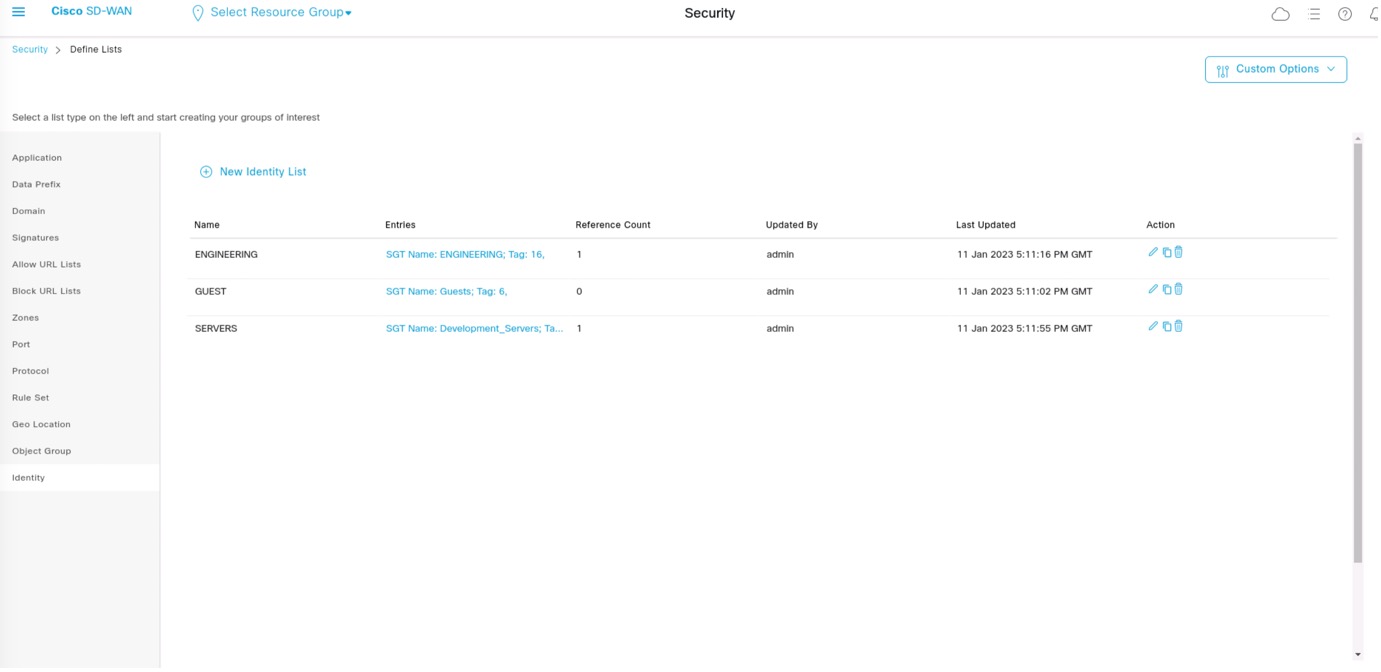Select the Identity list type
This screenshot has width=1381, height=672.
click(28, 477)
